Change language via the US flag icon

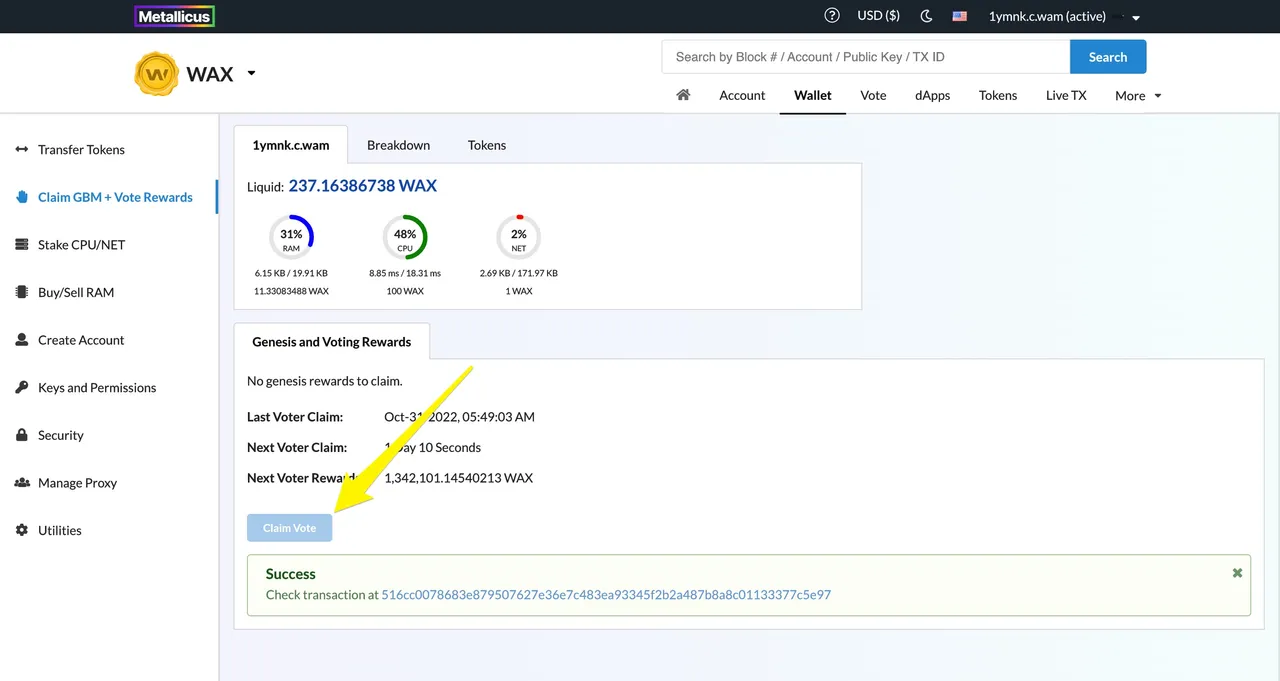[x=960, y=16]
